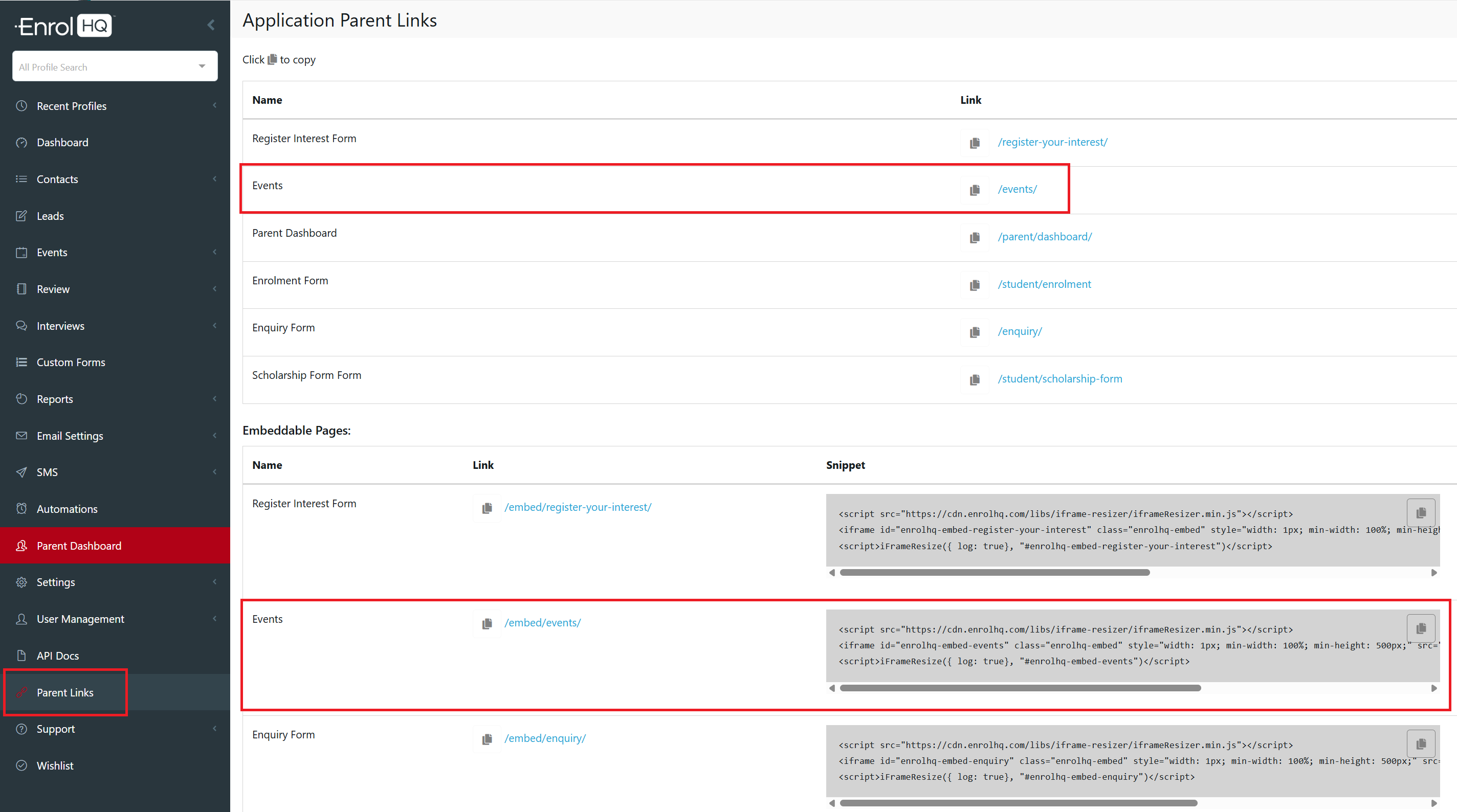Follow the /enquiry/ link

point(1019,331)
